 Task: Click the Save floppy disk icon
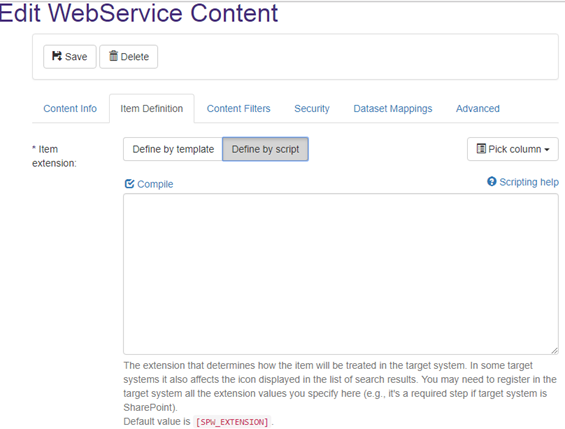tap(57, 56)
